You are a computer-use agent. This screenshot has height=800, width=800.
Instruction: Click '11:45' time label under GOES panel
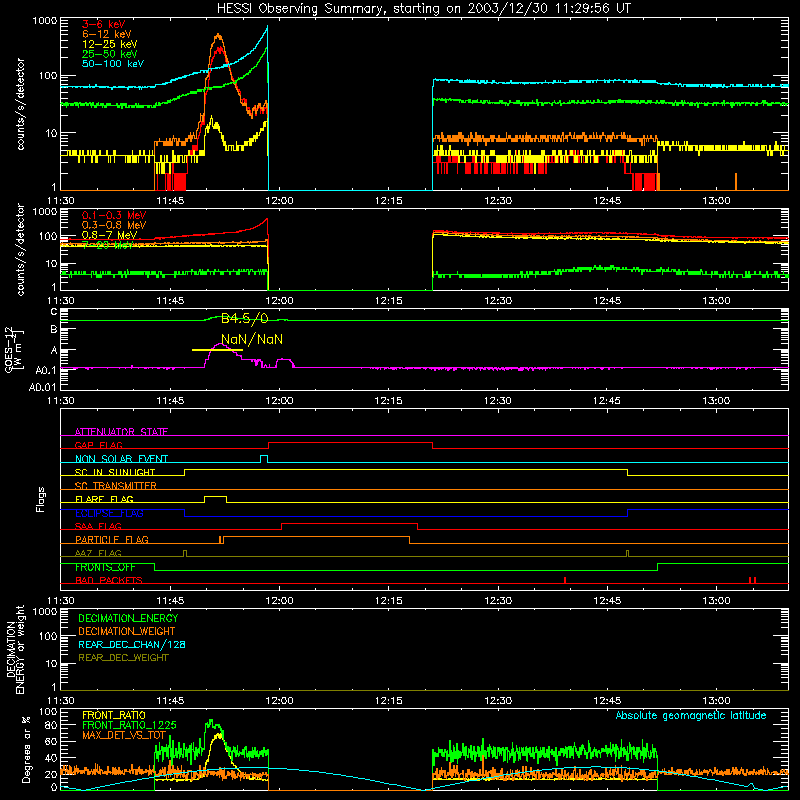[x=170, y=401]
